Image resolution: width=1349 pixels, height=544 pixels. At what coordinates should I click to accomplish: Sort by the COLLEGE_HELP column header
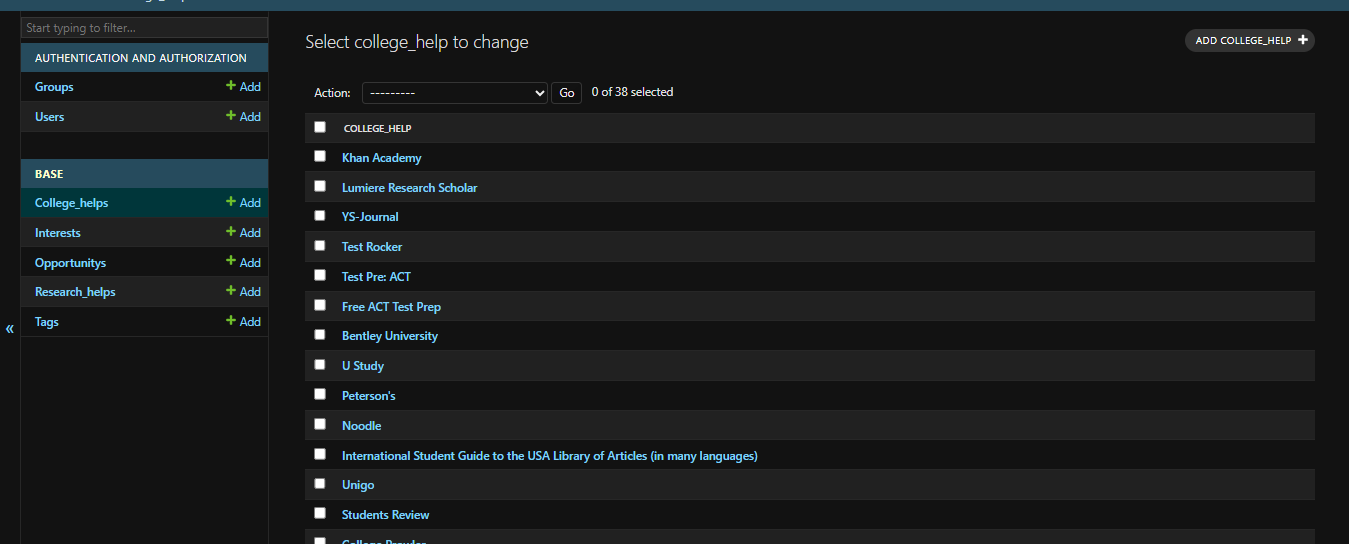[377, 128]
